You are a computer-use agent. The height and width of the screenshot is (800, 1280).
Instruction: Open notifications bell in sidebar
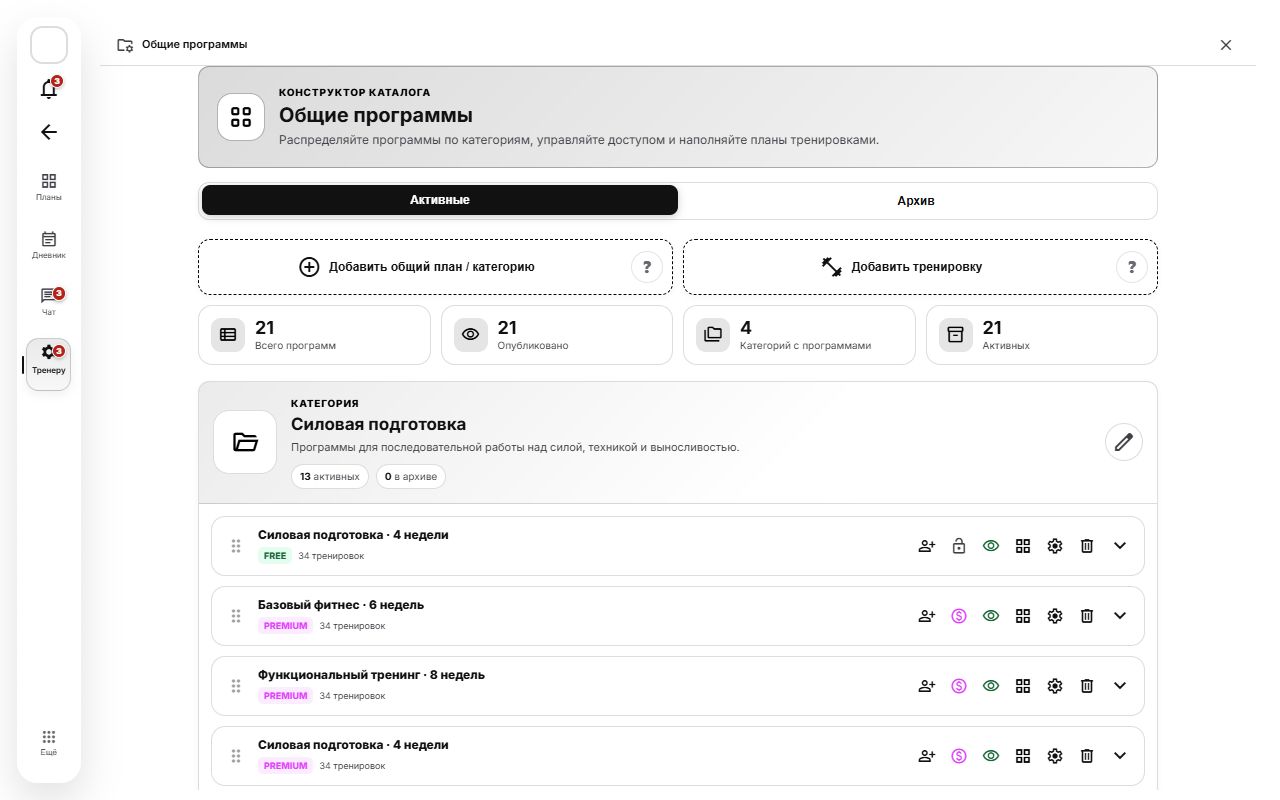[49, 89]
